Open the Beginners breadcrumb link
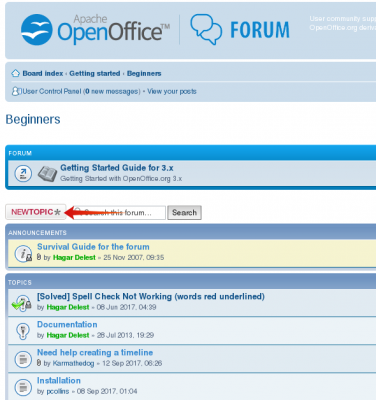 click(144, 73)
